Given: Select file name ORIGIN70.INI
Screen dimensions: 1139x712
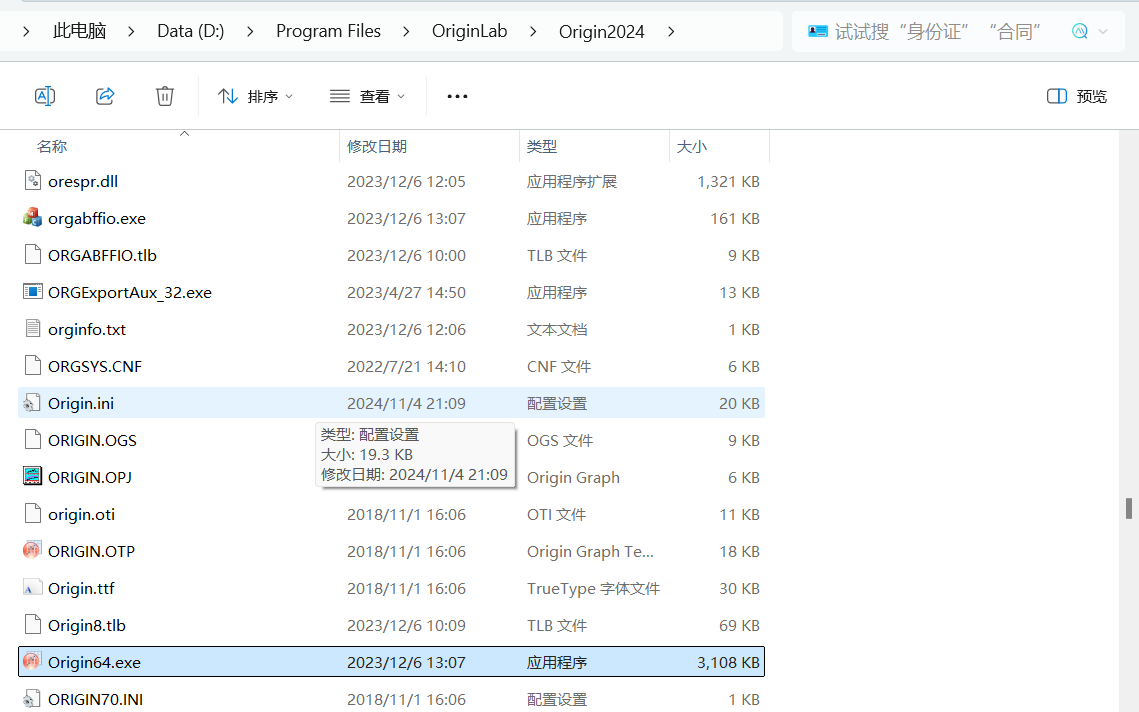Looking at the screenshot, I should tap(96, 700).
